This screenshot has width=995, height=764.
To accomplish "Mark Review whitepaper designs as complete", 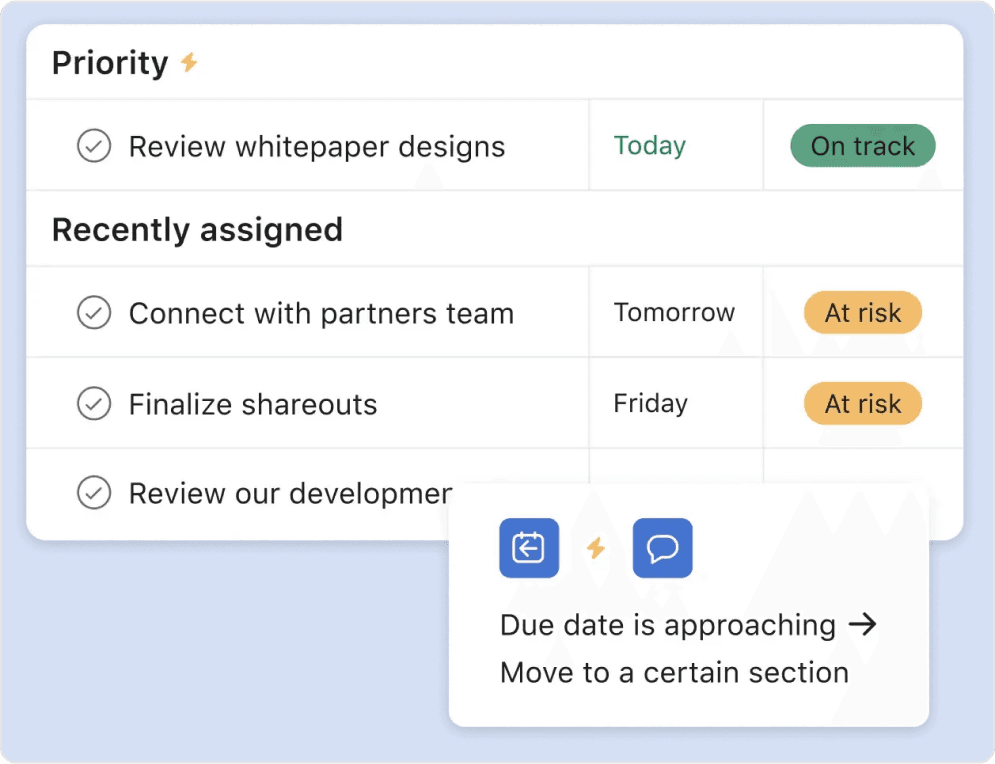I will 94,146.
